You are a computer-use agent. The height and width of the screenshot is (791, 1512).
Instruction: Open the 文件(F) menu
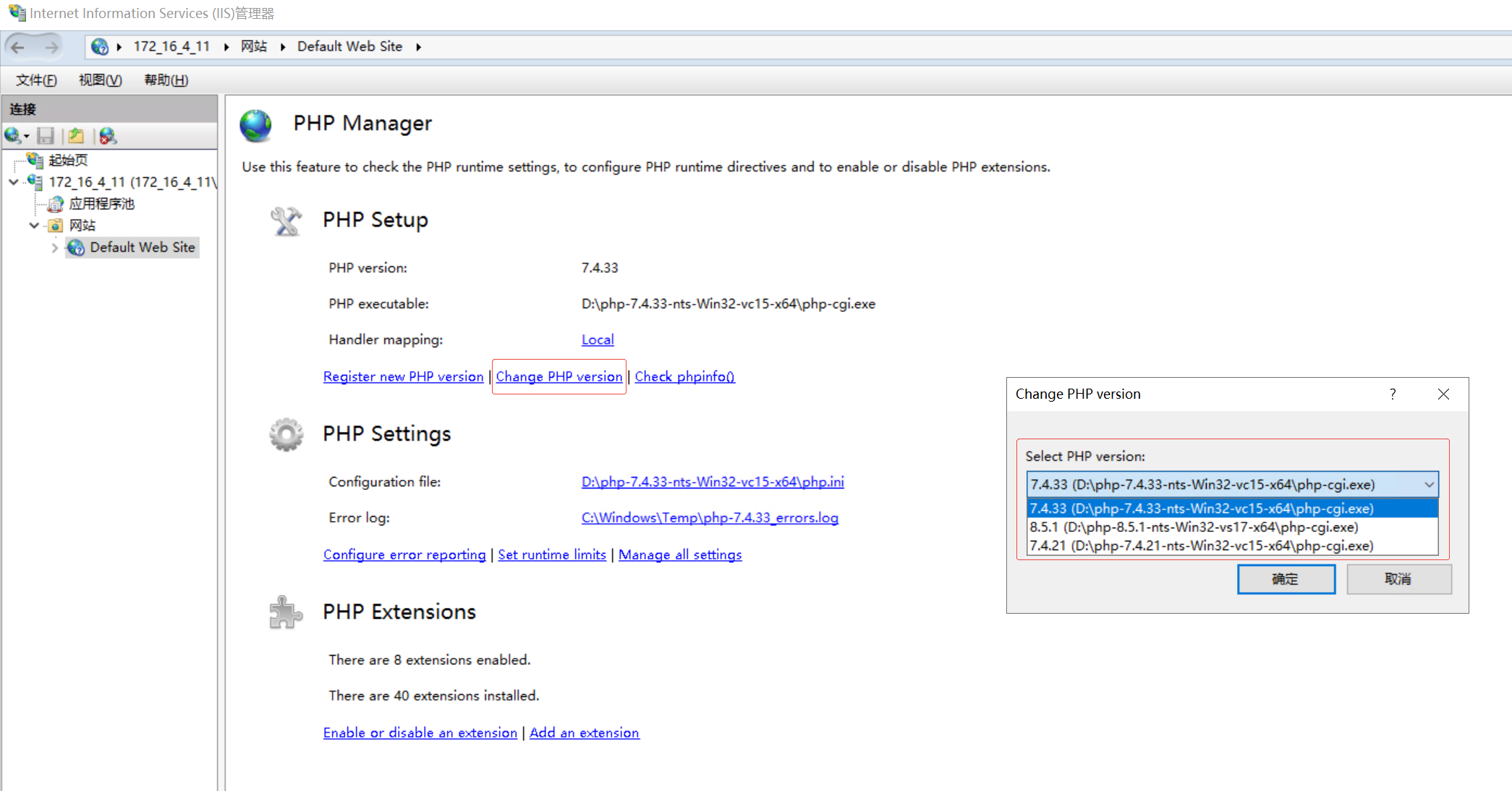coord(36,80)
